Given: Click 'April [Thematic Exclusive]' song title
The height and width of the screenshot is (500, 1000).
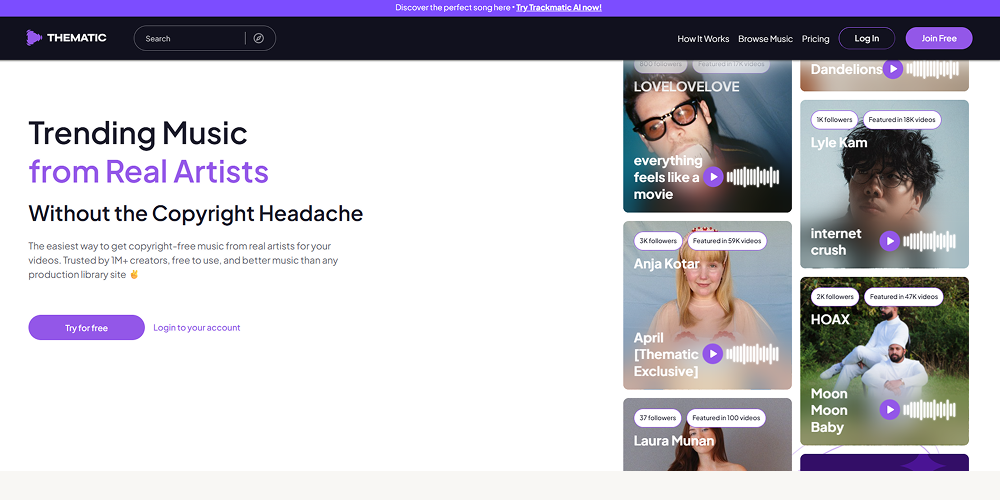Looking at the screenshot, I should tap(666, 354).
